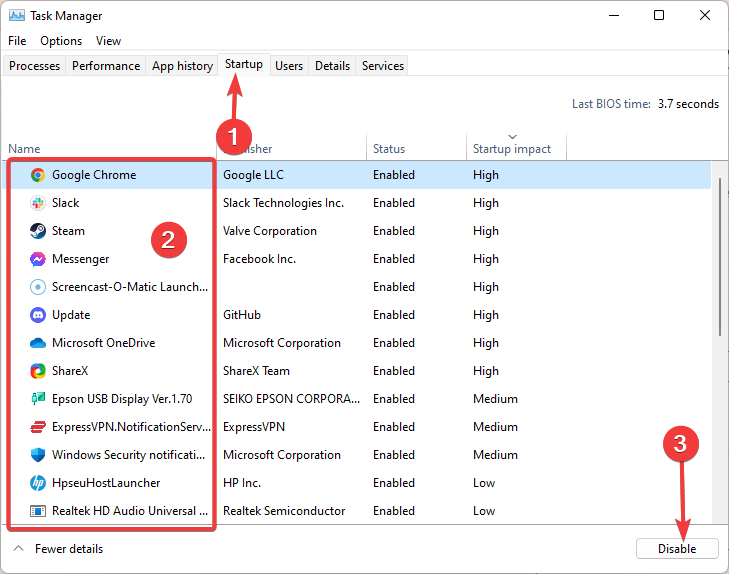
Task: Click the Last BIOS time value
Action: [x=688, y=104]
